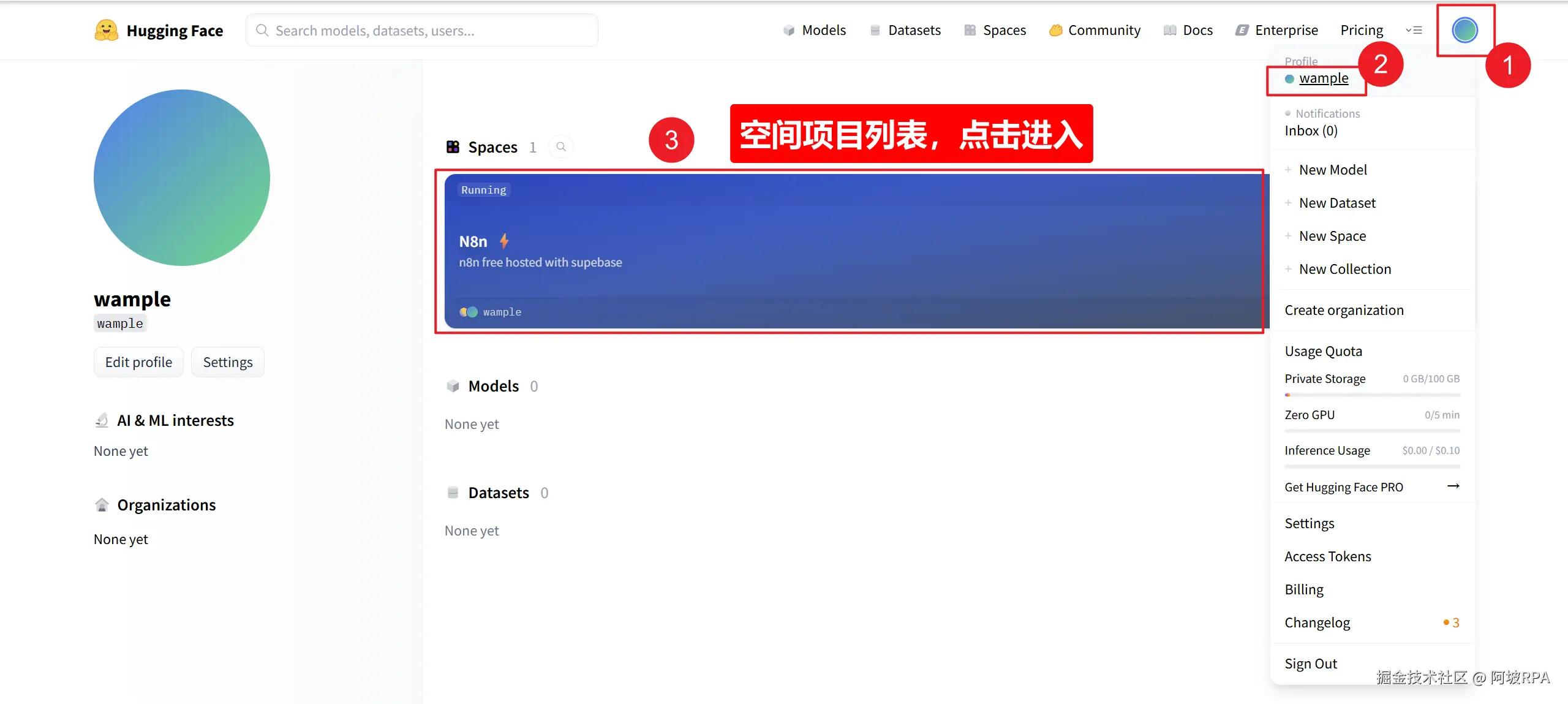1568x704 pixels.
Task: Open the wample profile link in menu
Action: [1323, 78]
